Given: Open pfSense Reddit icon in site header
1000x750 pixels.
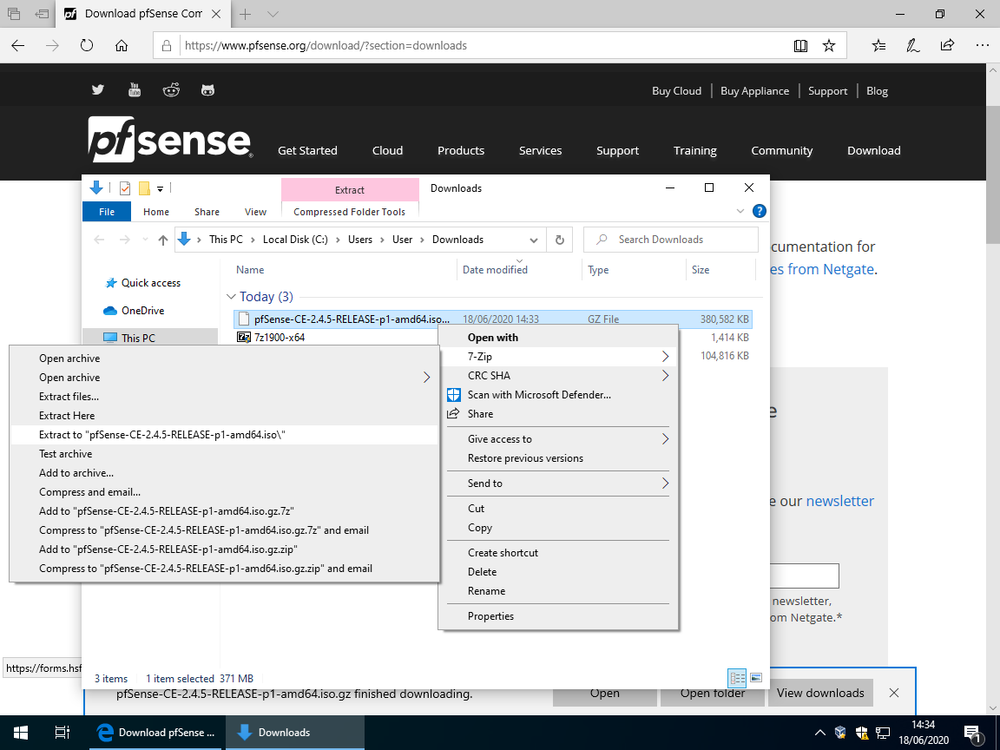Looking at the screenshot, I should tap(171, 90).
